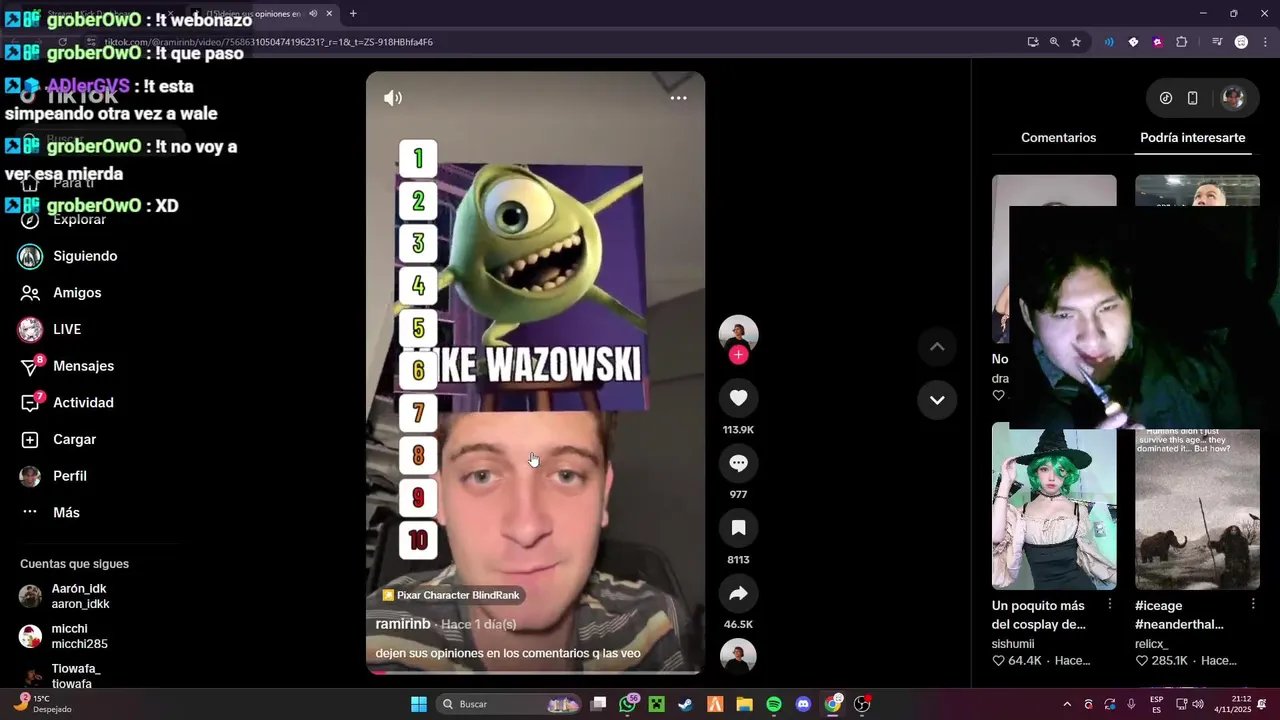This screenshot has width=1280, height=720.
Task: Mute the TikTok video sound
Action: (x=393, y=98)
